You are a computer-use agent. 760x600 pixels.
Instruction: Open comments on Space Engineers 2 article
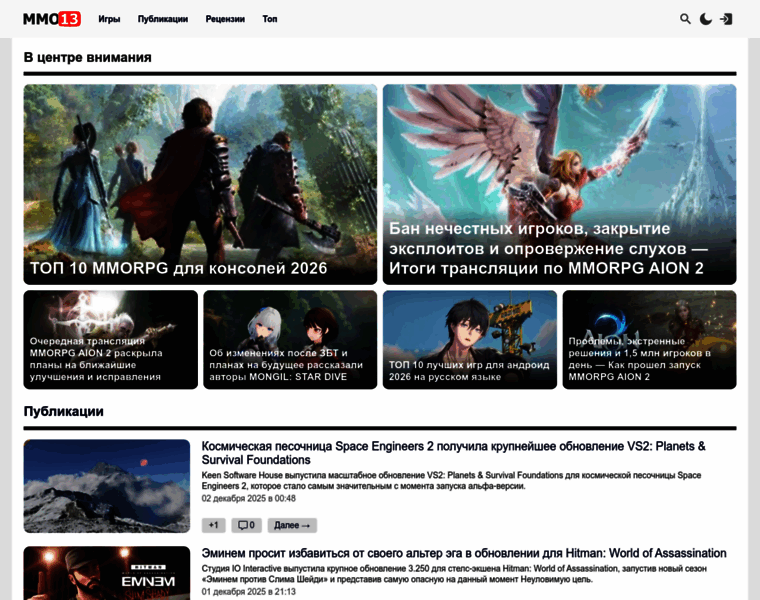click(x=247, y=525)
